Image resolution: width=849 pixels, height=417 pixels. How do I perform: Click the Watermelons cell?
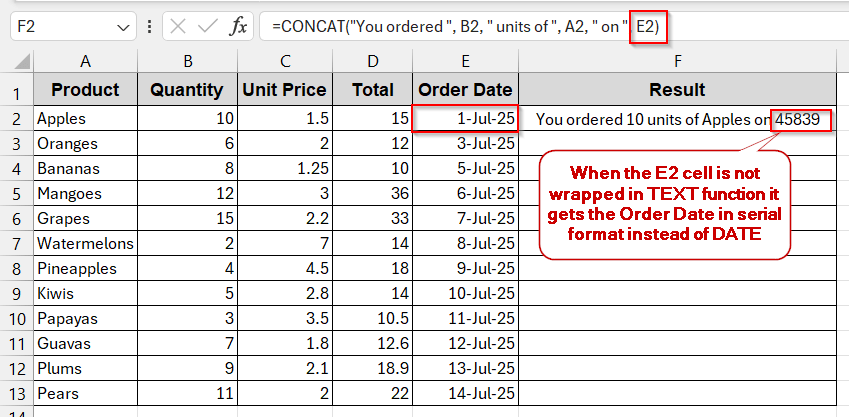coord(85,243)
